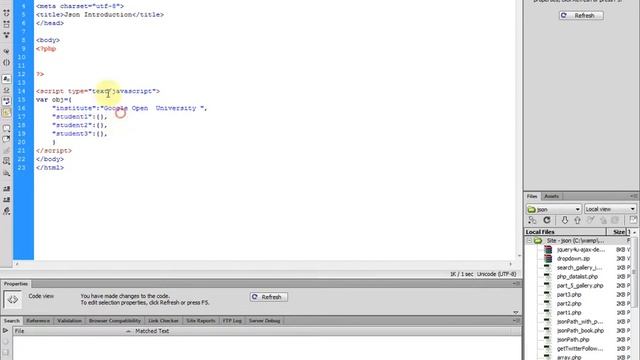
Task: Switch to the Search tab
Action: [x=12, y=321]
